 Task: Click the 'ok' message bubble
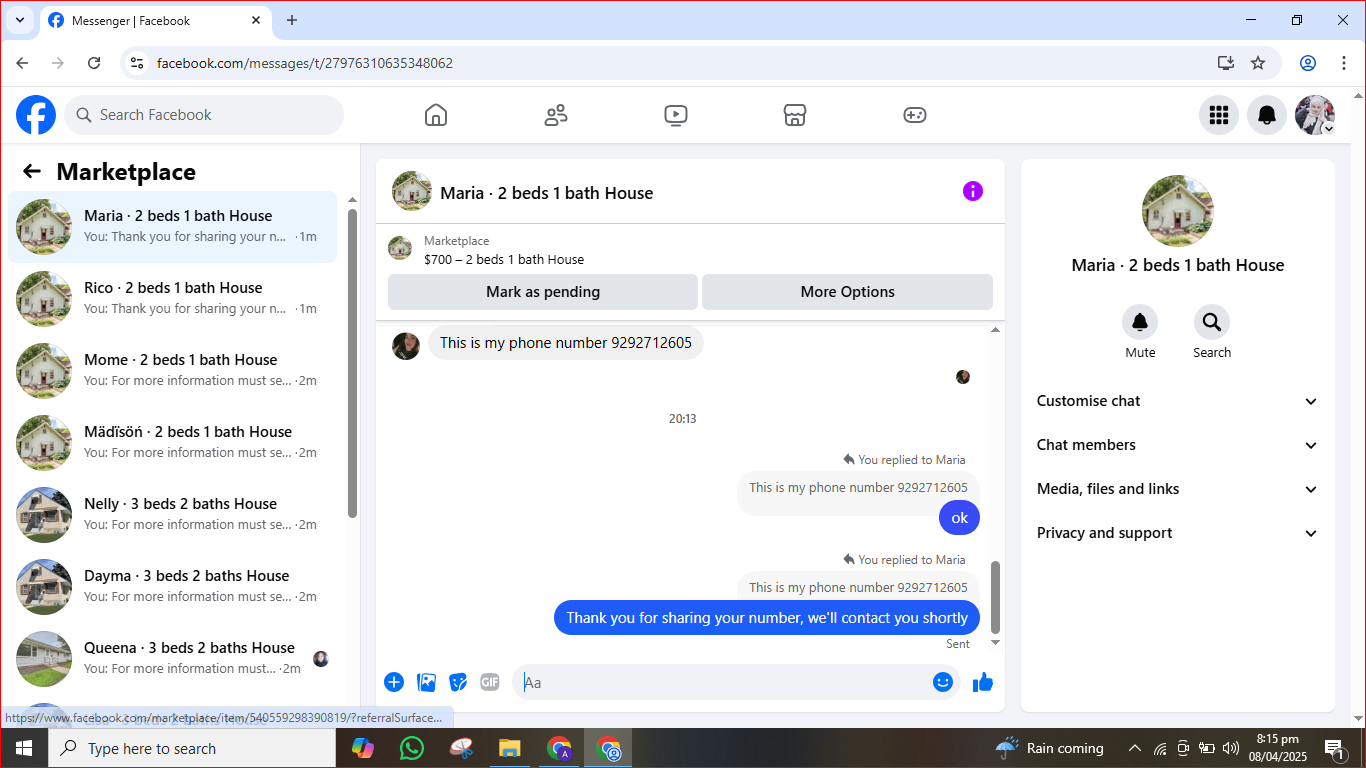(960, 518)
